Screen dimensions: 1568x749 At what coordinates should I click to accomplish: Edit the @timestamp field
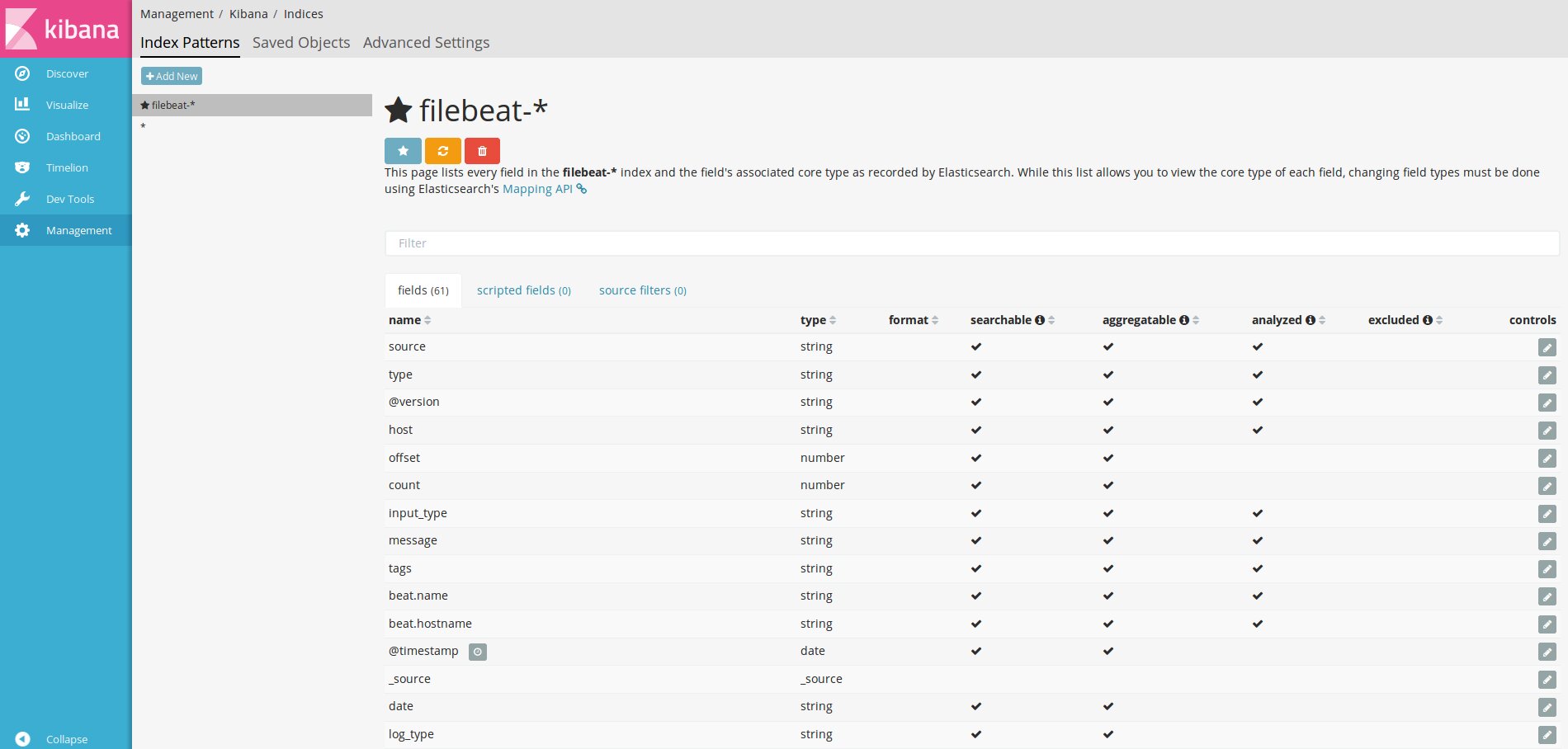[1547, 652]
